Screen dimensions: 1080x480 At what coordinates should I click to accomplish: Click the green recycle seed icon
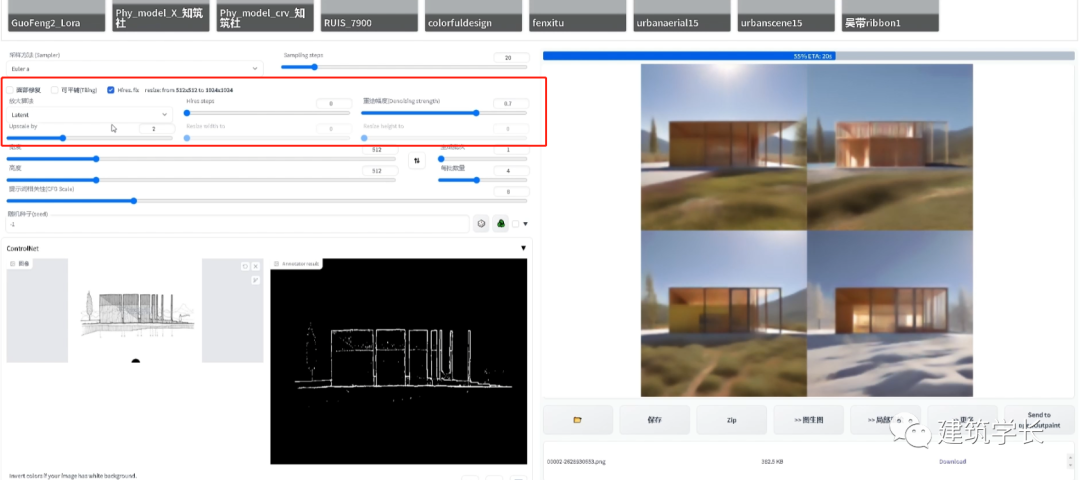pos(501,224)
